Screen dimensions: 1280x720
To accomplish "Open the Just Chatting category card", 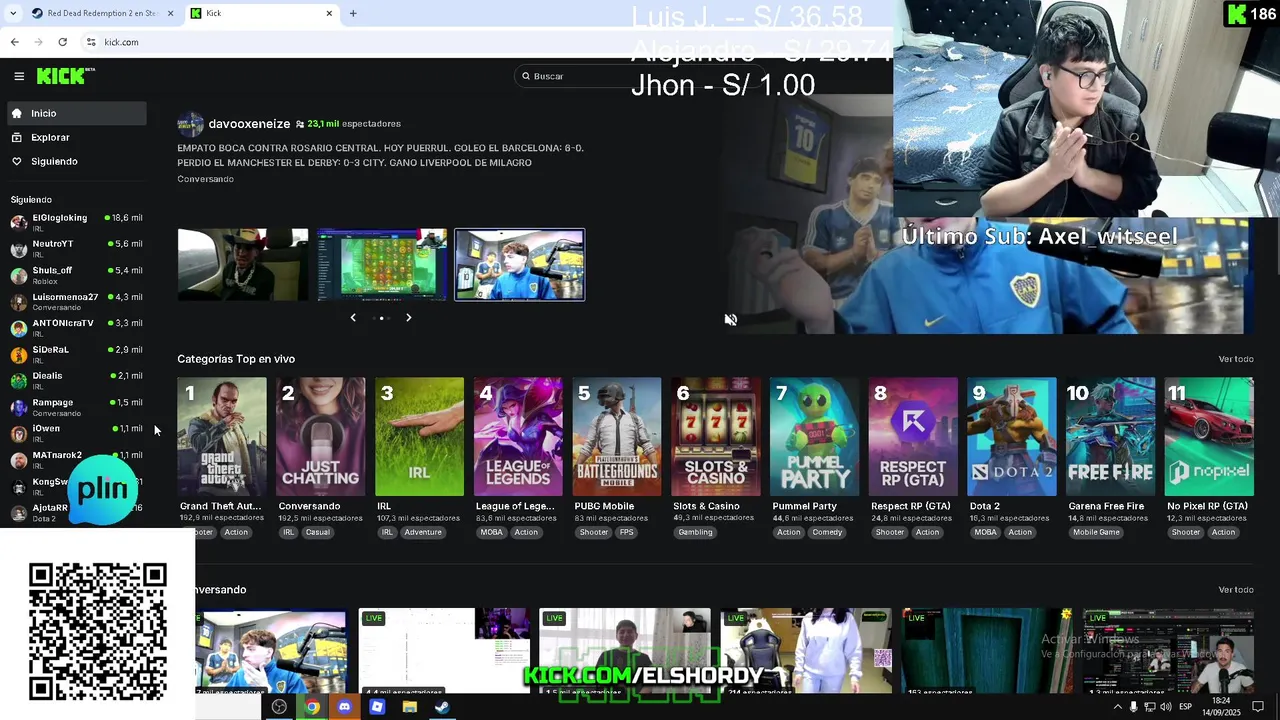I will 321,436.
